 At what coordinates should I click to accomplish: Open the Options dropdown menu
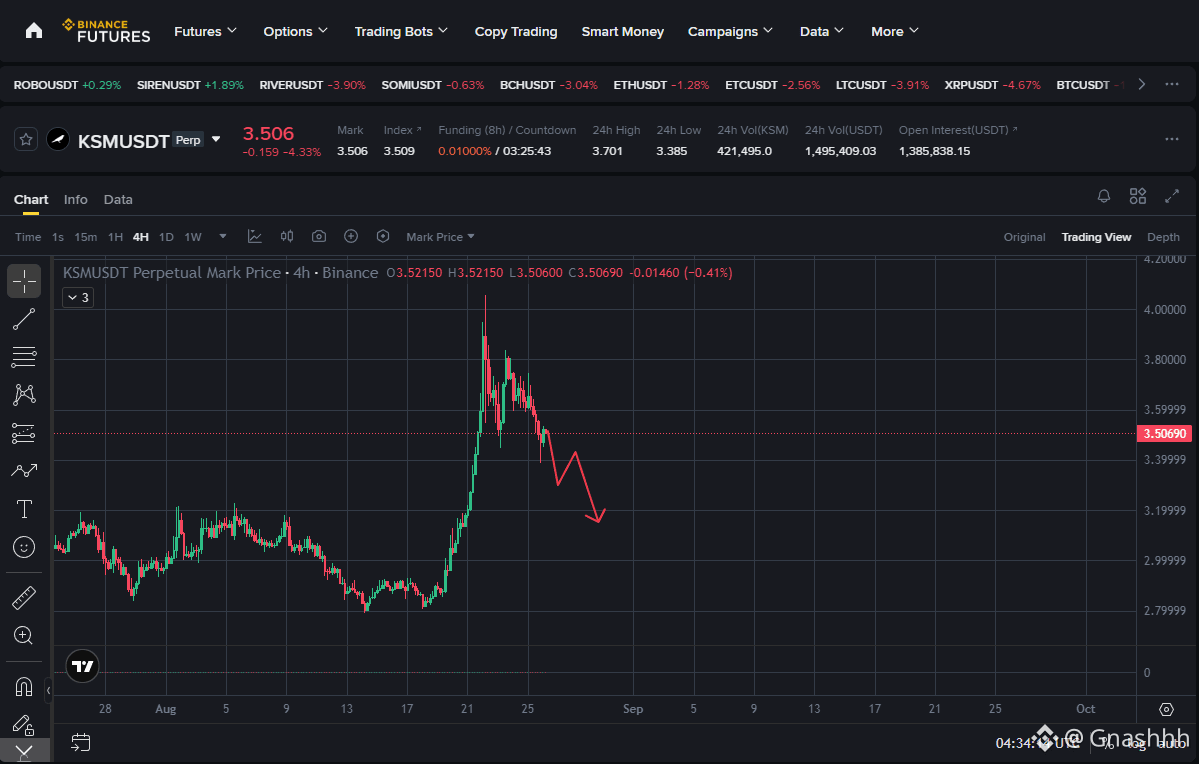click(295, 31)
